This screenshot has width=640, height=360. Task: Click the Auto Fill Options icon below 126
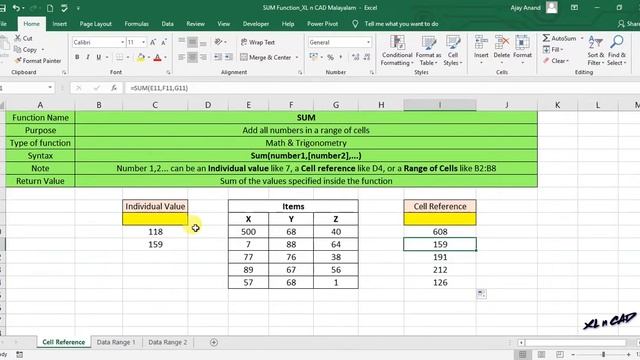coord(481,293)
